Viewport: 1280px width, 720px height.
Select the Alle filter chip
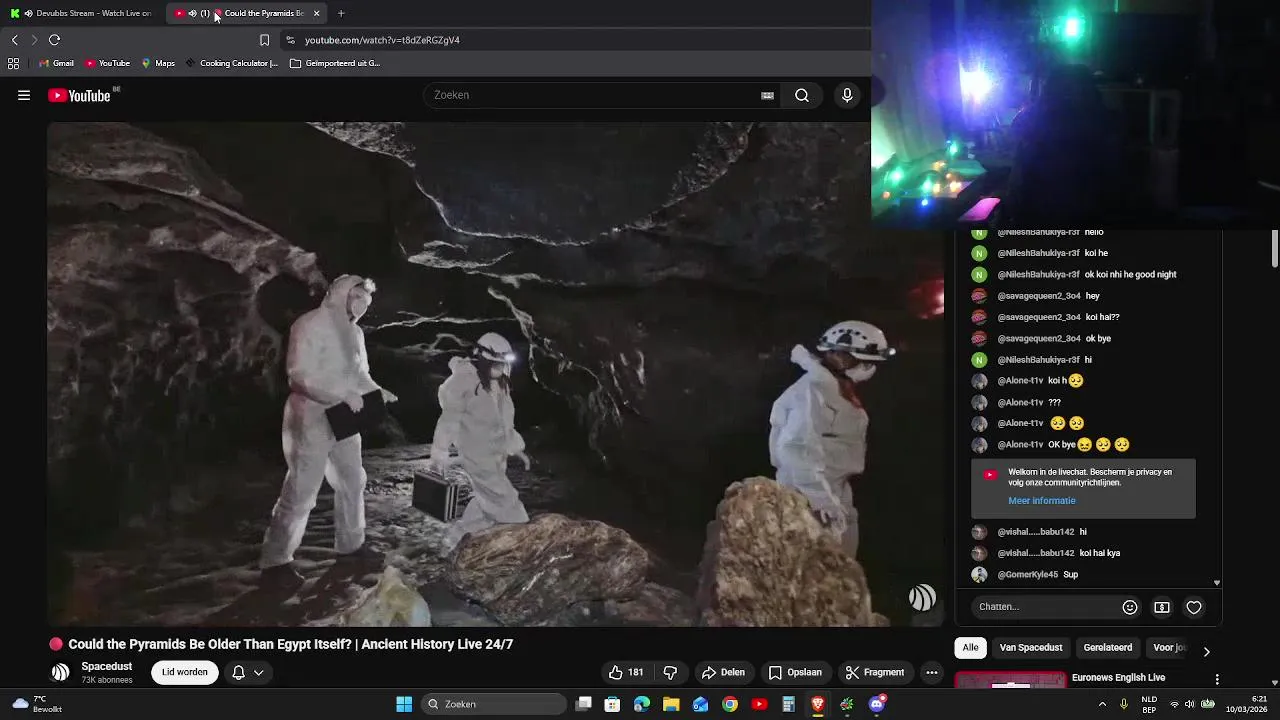(970, 647)
